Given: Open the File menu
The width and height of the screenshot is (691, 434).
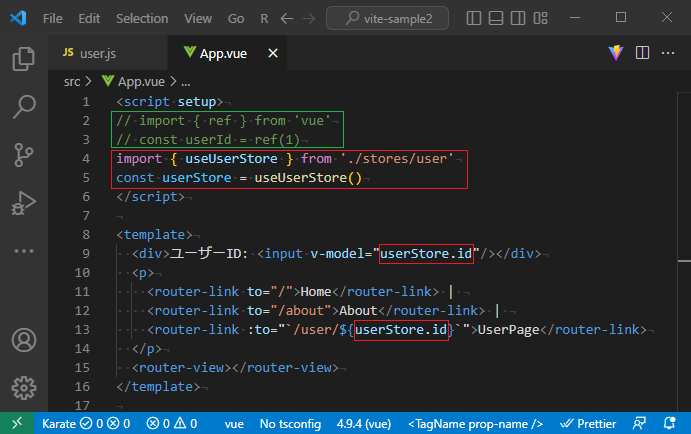Looking at the screenshot, I should point(52,19).
